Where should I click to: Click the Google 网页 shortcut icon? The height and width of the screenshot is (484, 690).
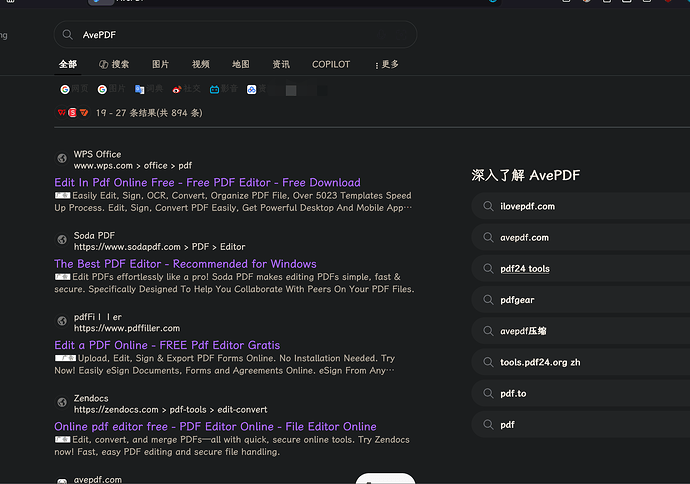pyautogui.click(x=65, y=89)
